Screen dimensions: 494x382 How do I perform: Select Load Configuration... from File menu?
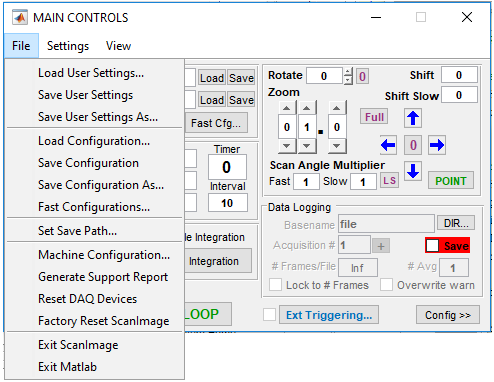[94, 141]
